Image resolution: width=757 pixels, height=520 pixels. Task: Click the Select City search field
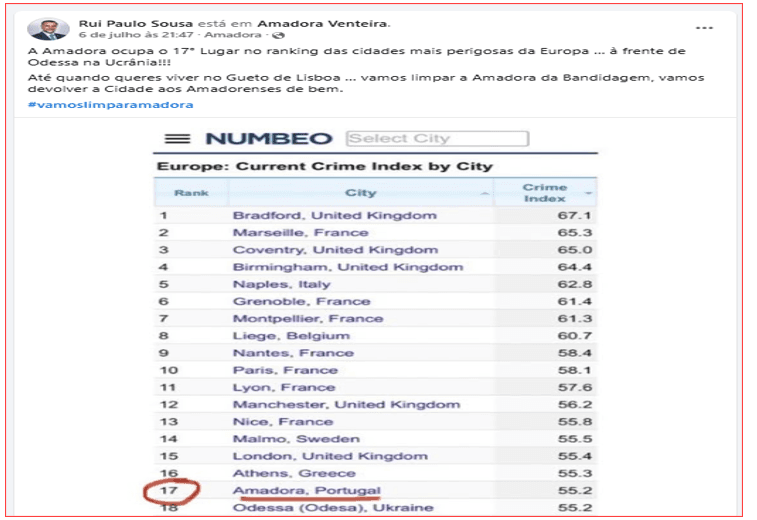[436, 139]
